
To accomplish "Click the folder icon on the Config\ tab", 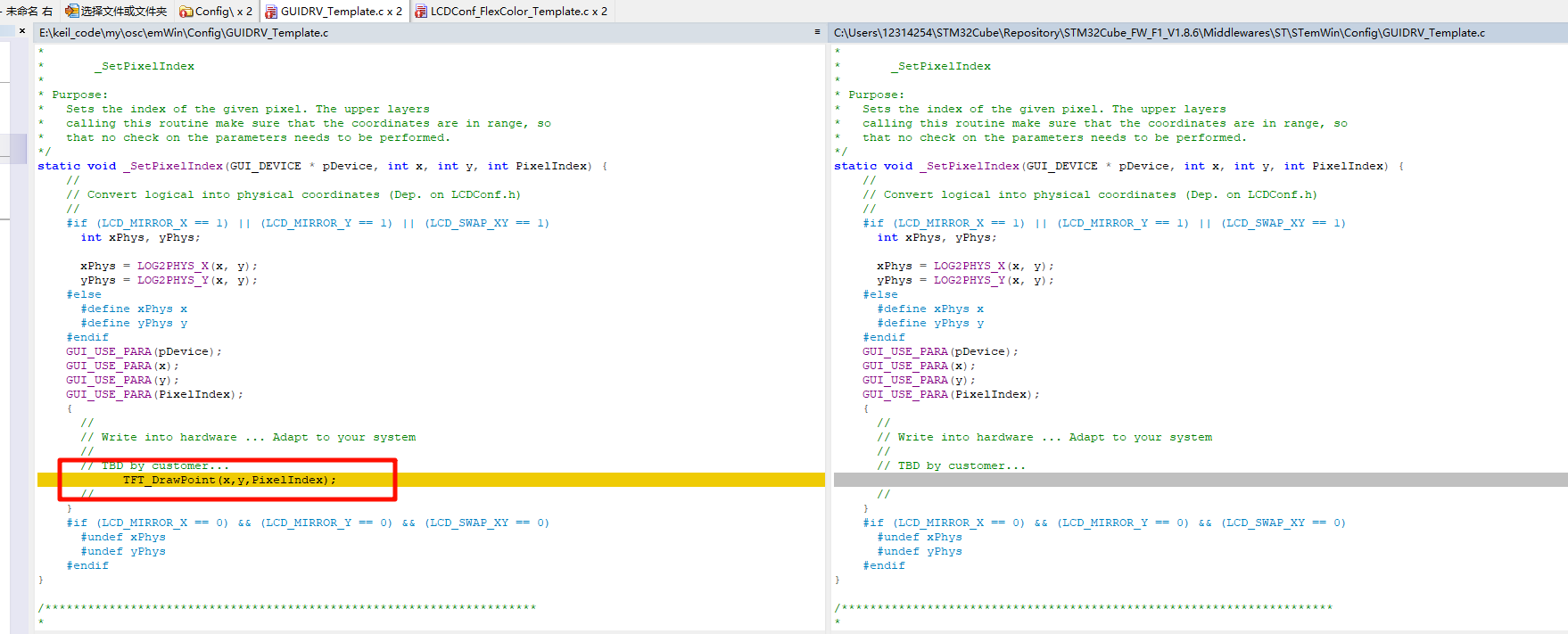I will coord(186,12).
